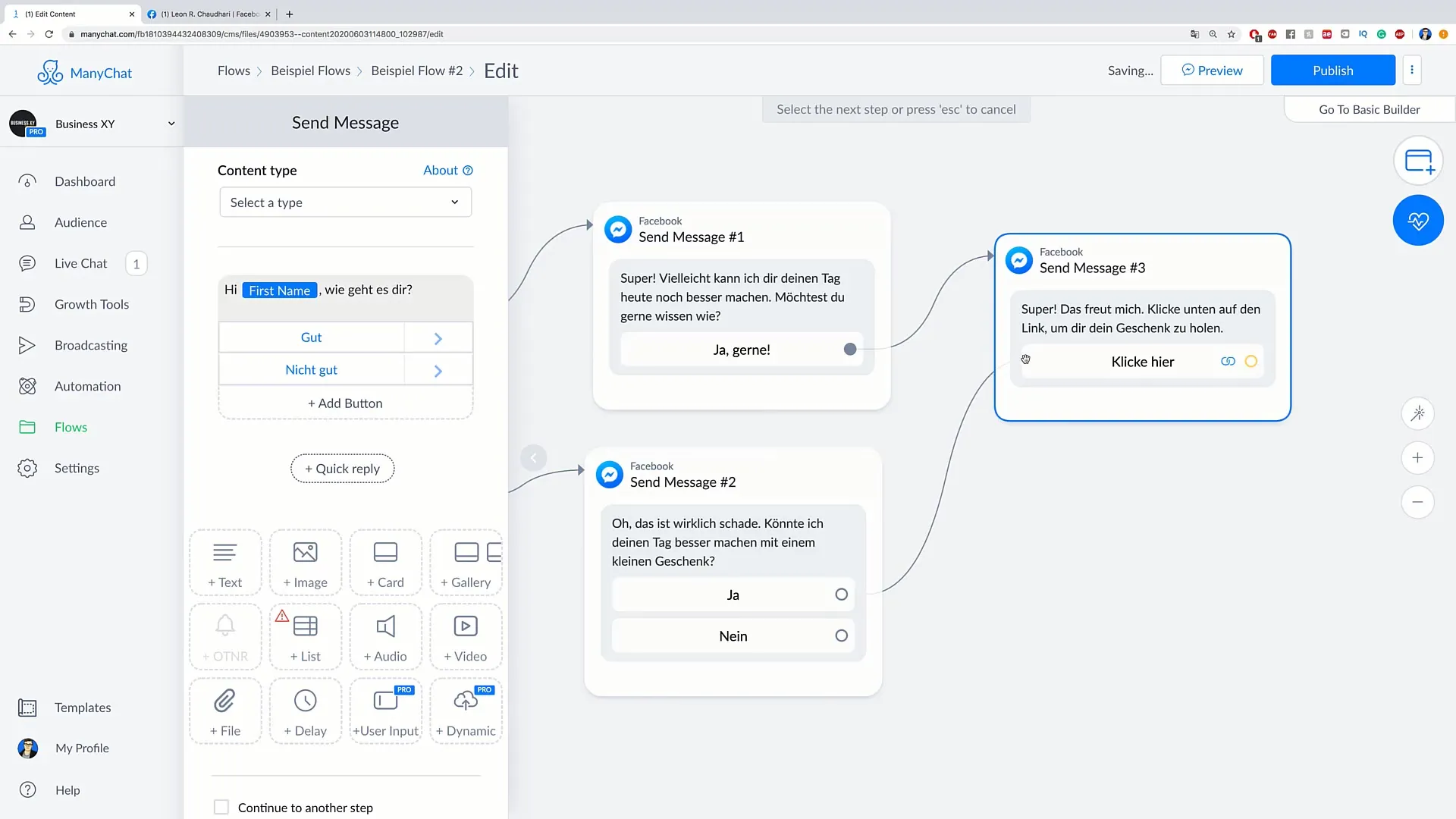The image size is (1456, 819).
Task: Select the Broadcasting nav icon
Action: point(26,345)
